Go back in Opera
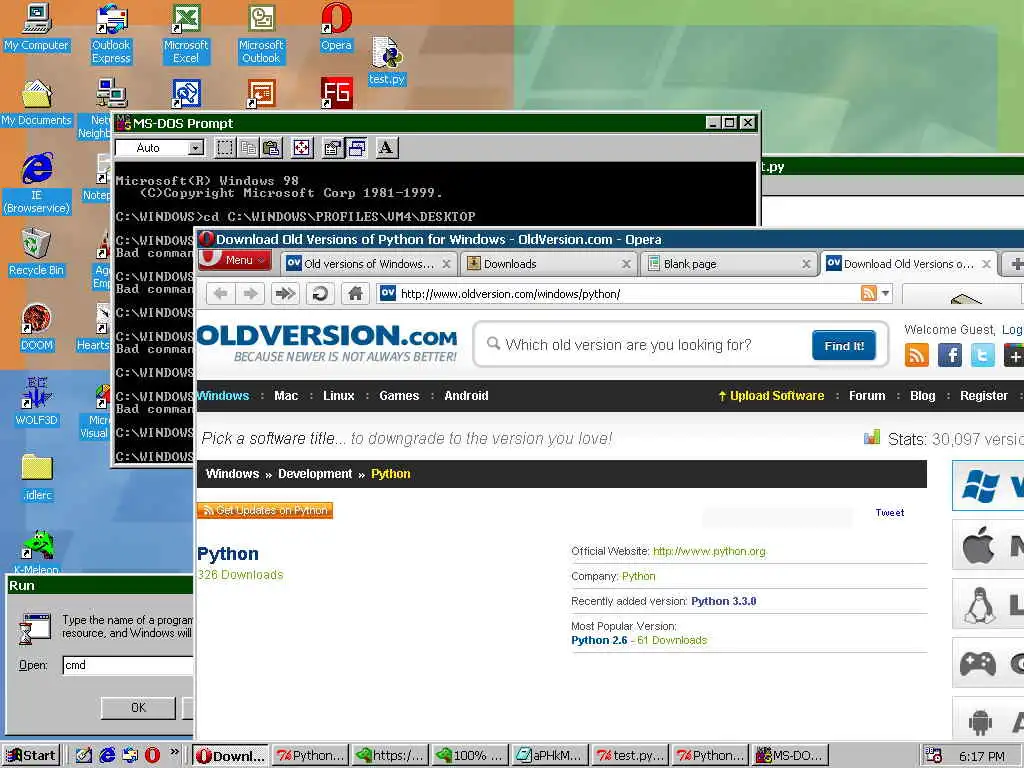This screenshot has width=1024, height=768. pos(221,294)
